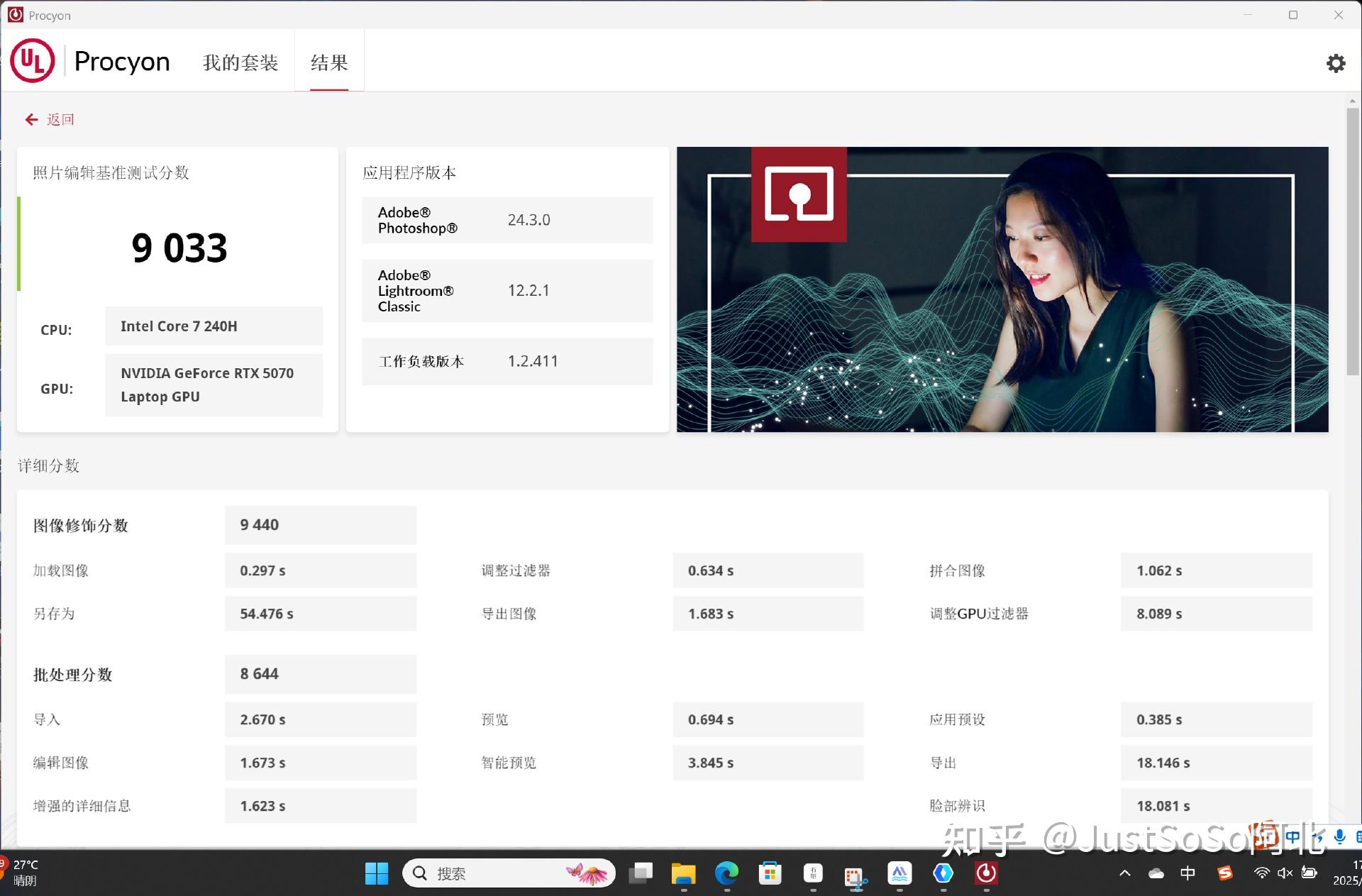The width and height of the screenshot is (1362, 896).
Task: Open the Microsoft Store taskbar icon
Action: tap(770, 873)
